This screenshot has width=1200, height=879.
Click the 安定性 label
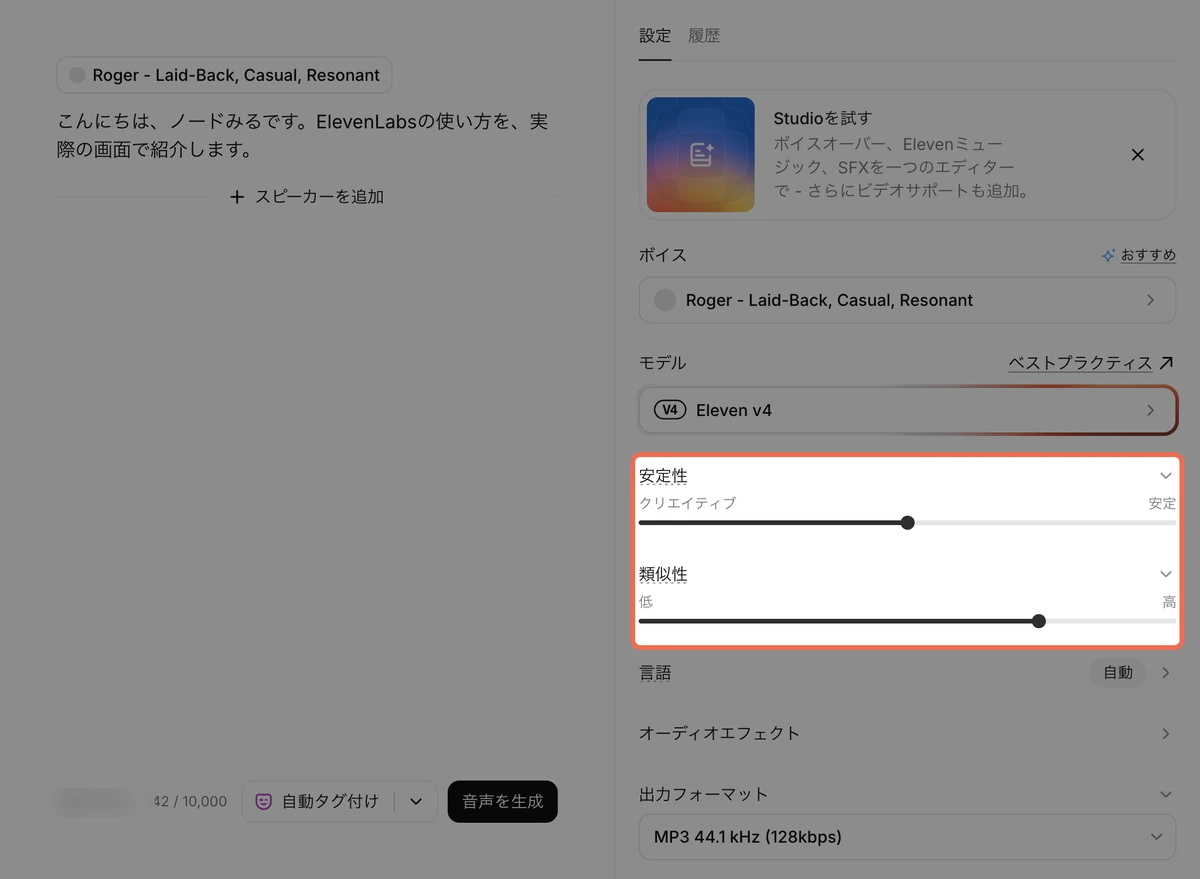pyautogui.click(x=663, y=476)
